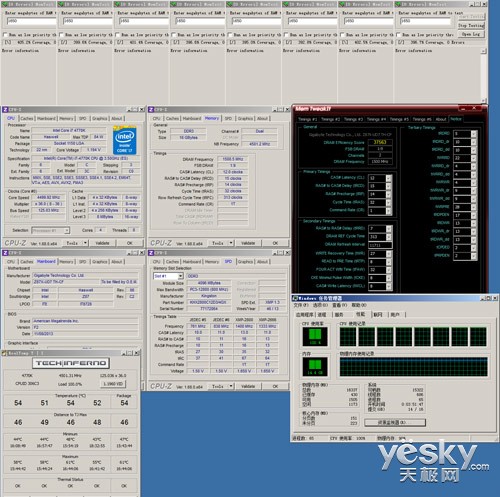Click the RAM megabytes field in the rightmost MemTest window

pos(425,21)
